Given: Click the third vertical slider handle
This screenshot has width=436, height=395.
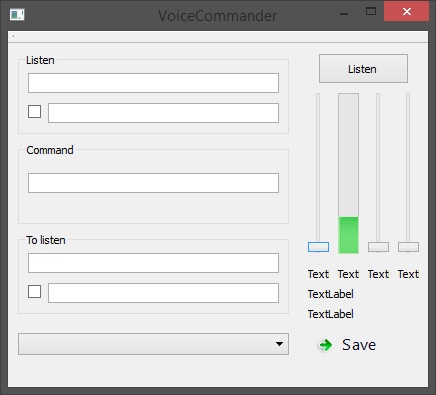Looking at the screenshot, I should (x=378, y=247).
